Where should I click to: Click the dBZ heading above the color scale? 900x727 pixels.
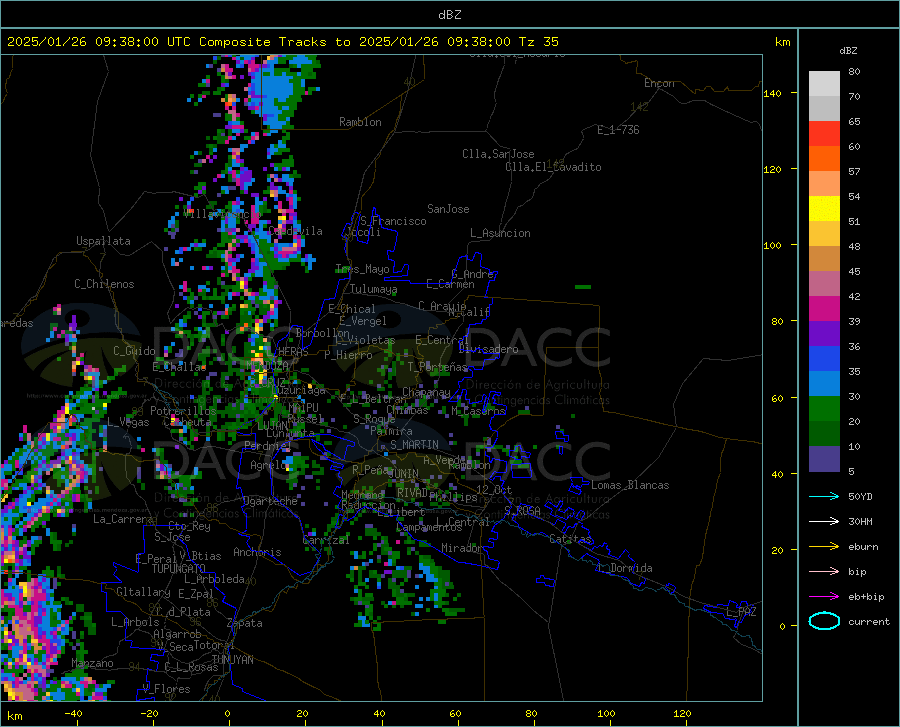point(848,50)
